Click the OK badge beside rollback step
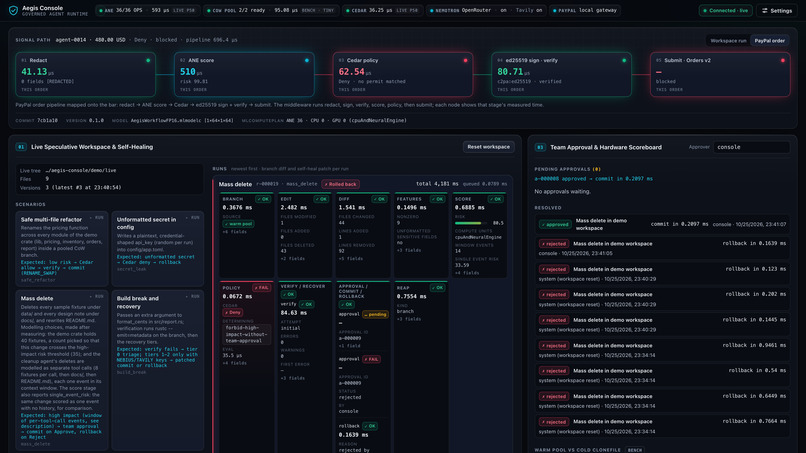Image resolution: width=806 pixels, height=453 pixels. click(x=370, y=426)
